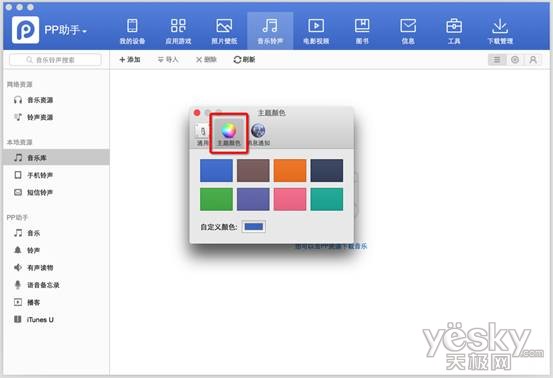Click the PP助手 logo icon
Viewport: 553px width, 378px height.
point(25,30)
